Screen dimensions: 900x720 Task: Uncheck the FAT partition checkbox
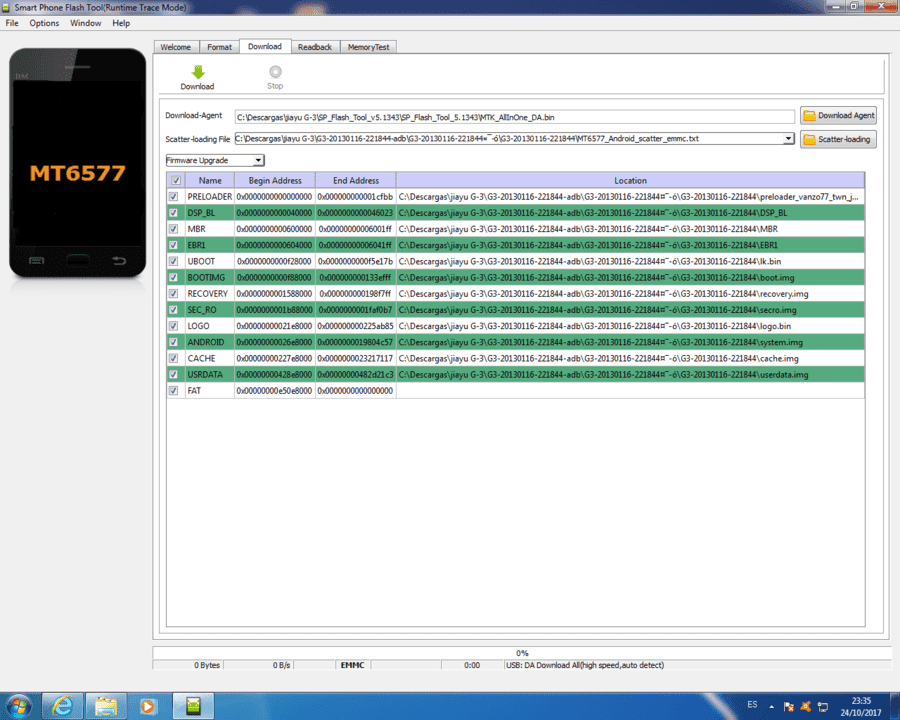coord(173,390)
